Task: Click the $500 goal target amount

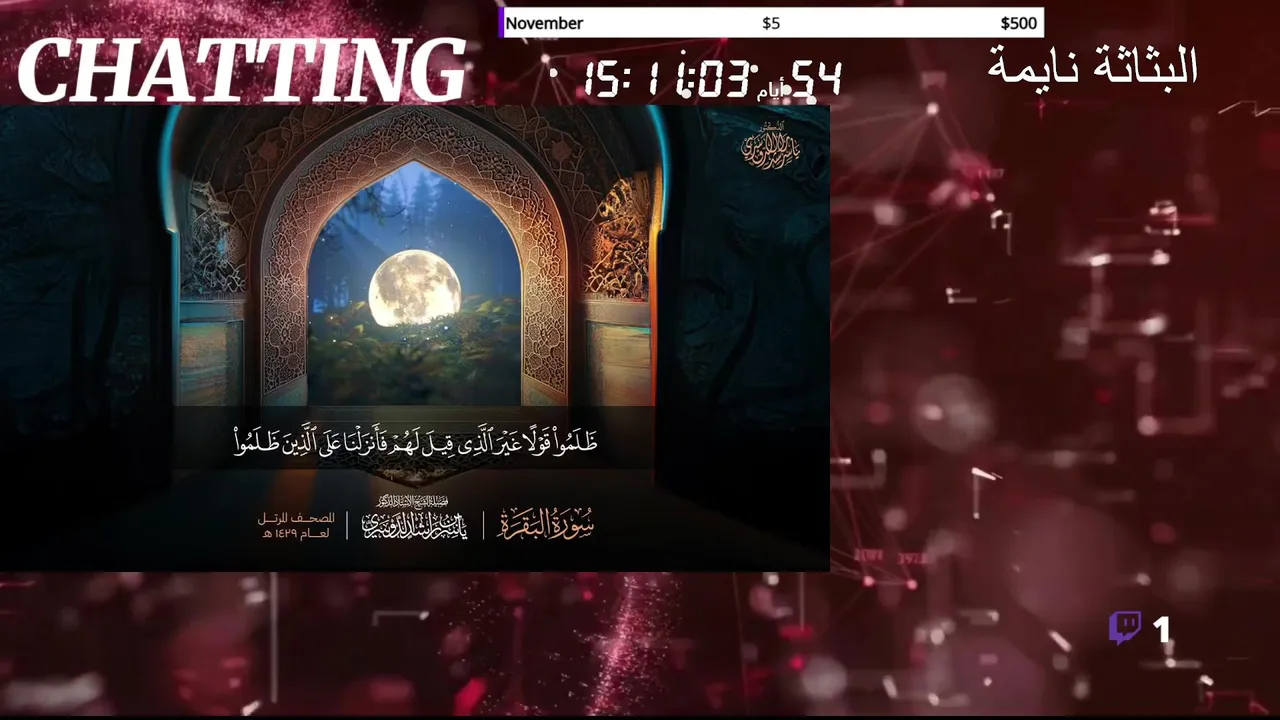Action: click(1019, 23)
